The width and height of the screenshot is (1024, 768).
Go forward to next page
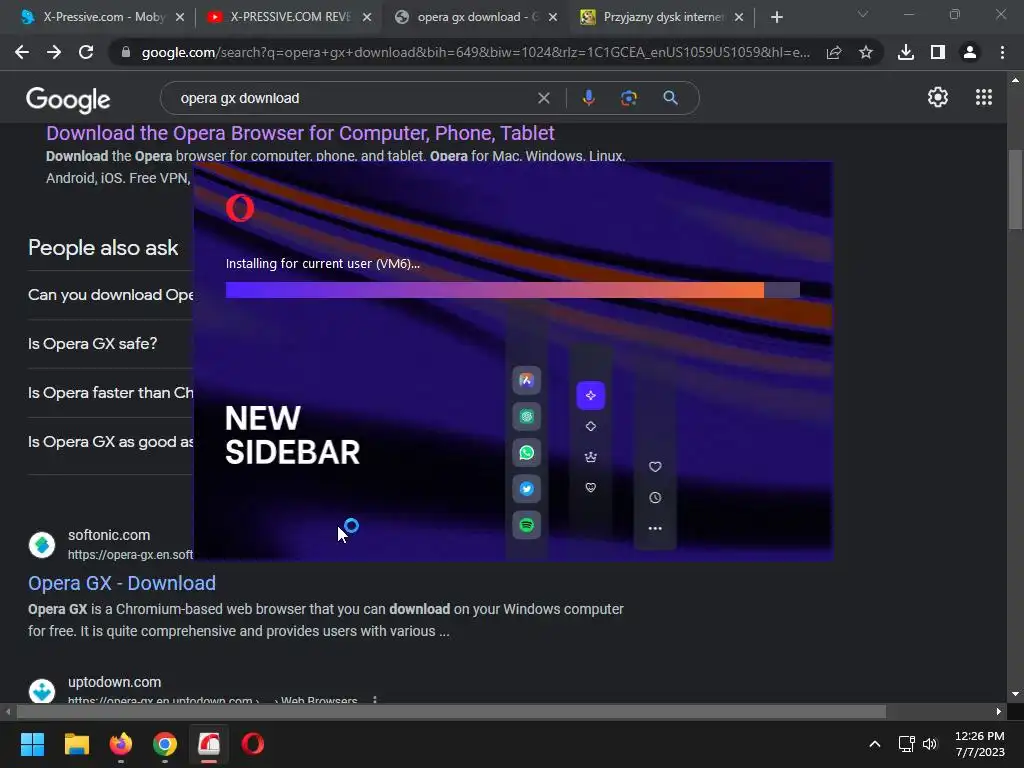coord(54,52)
